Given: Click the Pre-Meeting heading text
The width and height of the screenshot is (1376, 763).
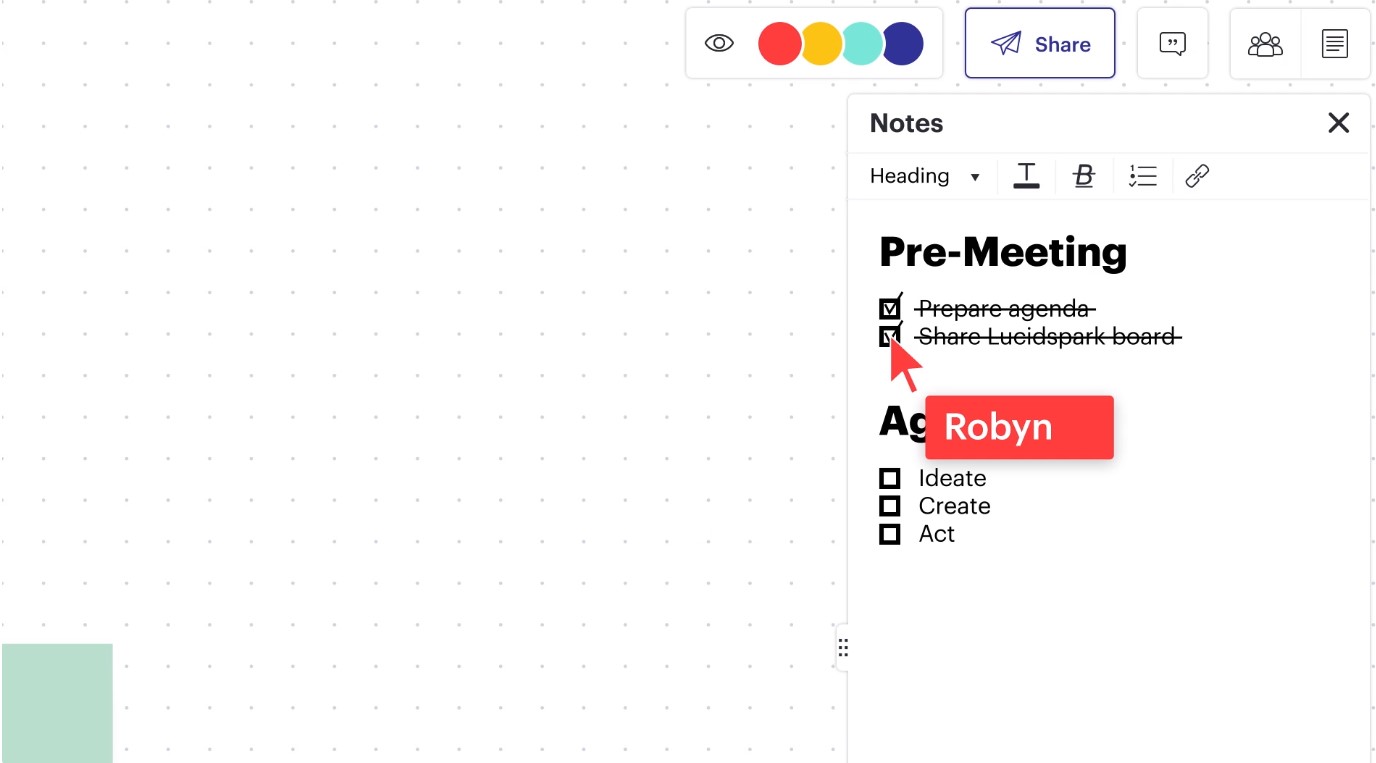Looking at the screenshot, I should pos(1003,252).
